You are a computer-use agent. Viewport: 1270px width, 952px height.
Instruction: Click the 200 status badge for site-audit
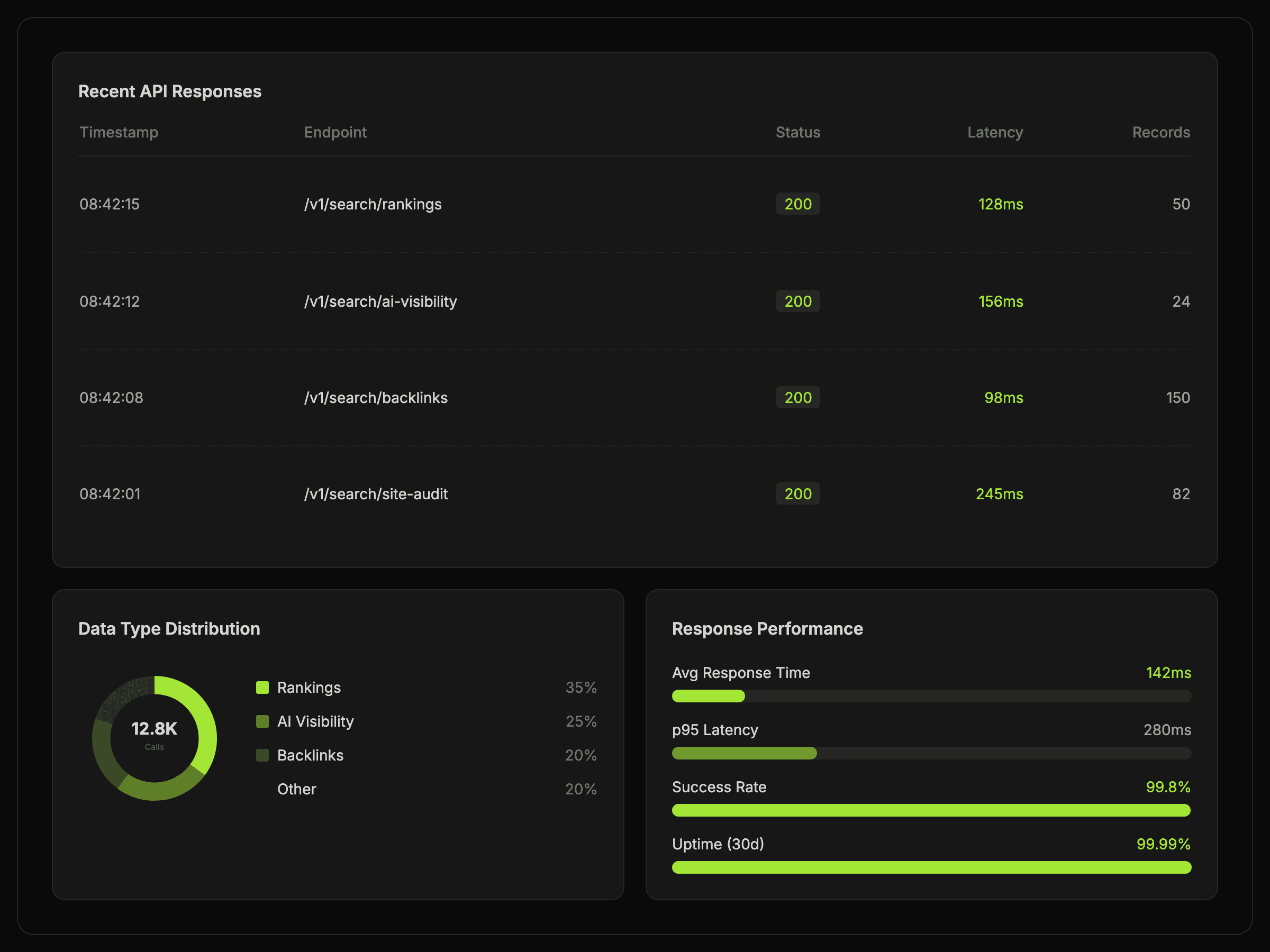click(797, 494)
